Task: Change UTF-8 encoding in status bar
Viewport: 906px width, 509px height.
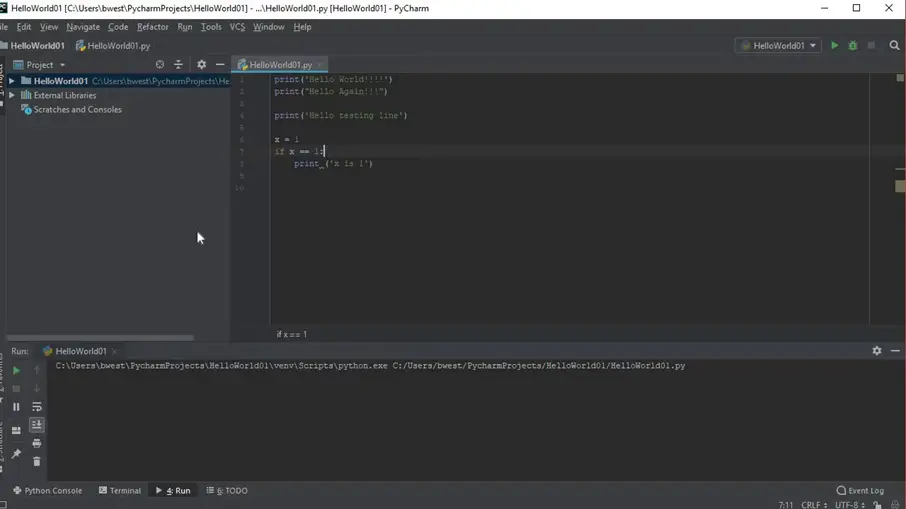Action: [849, 504]
